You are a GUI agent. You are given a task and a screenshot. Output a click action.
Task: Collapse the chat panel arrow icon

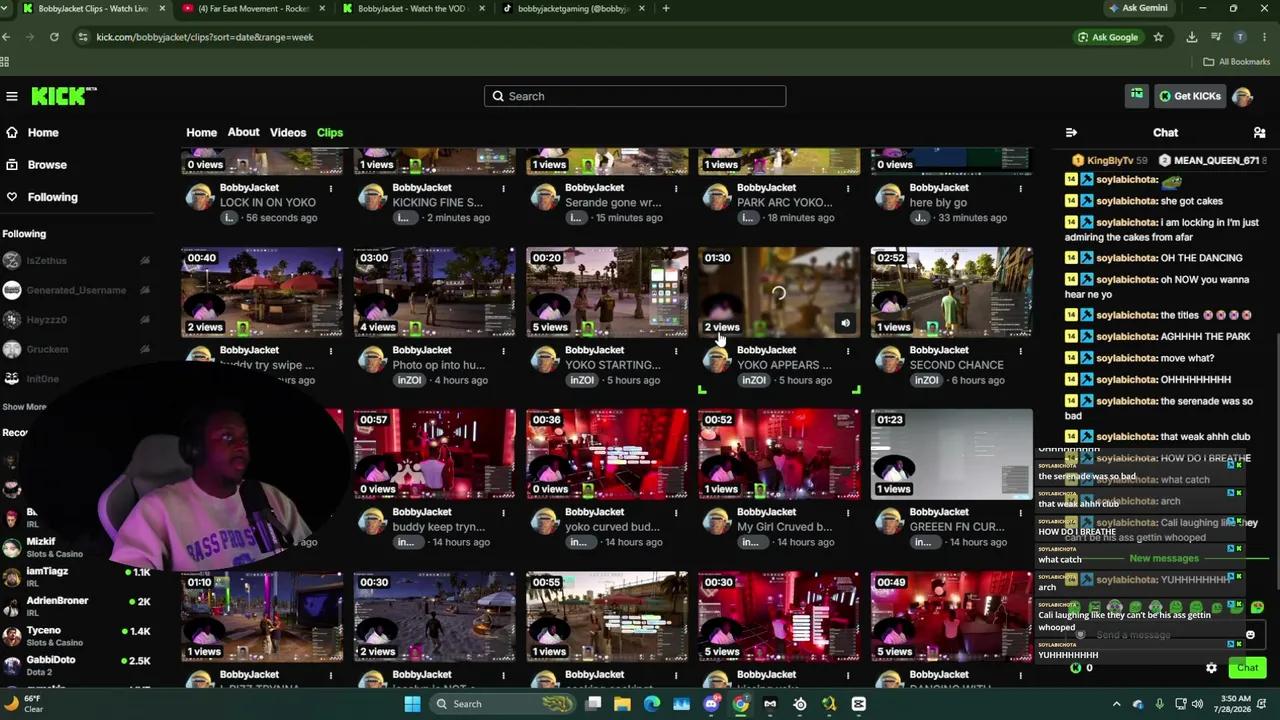(1071, 132)
